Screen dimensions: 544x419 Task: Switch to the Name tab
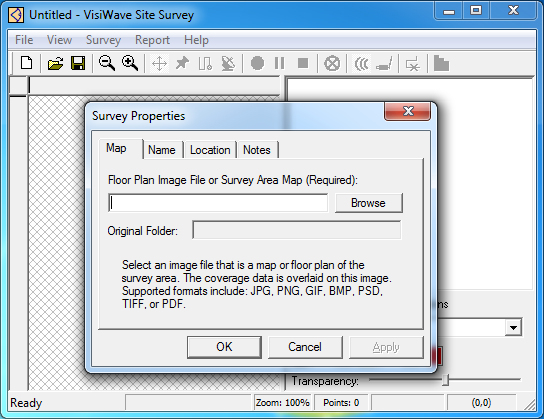click(162, 150)
